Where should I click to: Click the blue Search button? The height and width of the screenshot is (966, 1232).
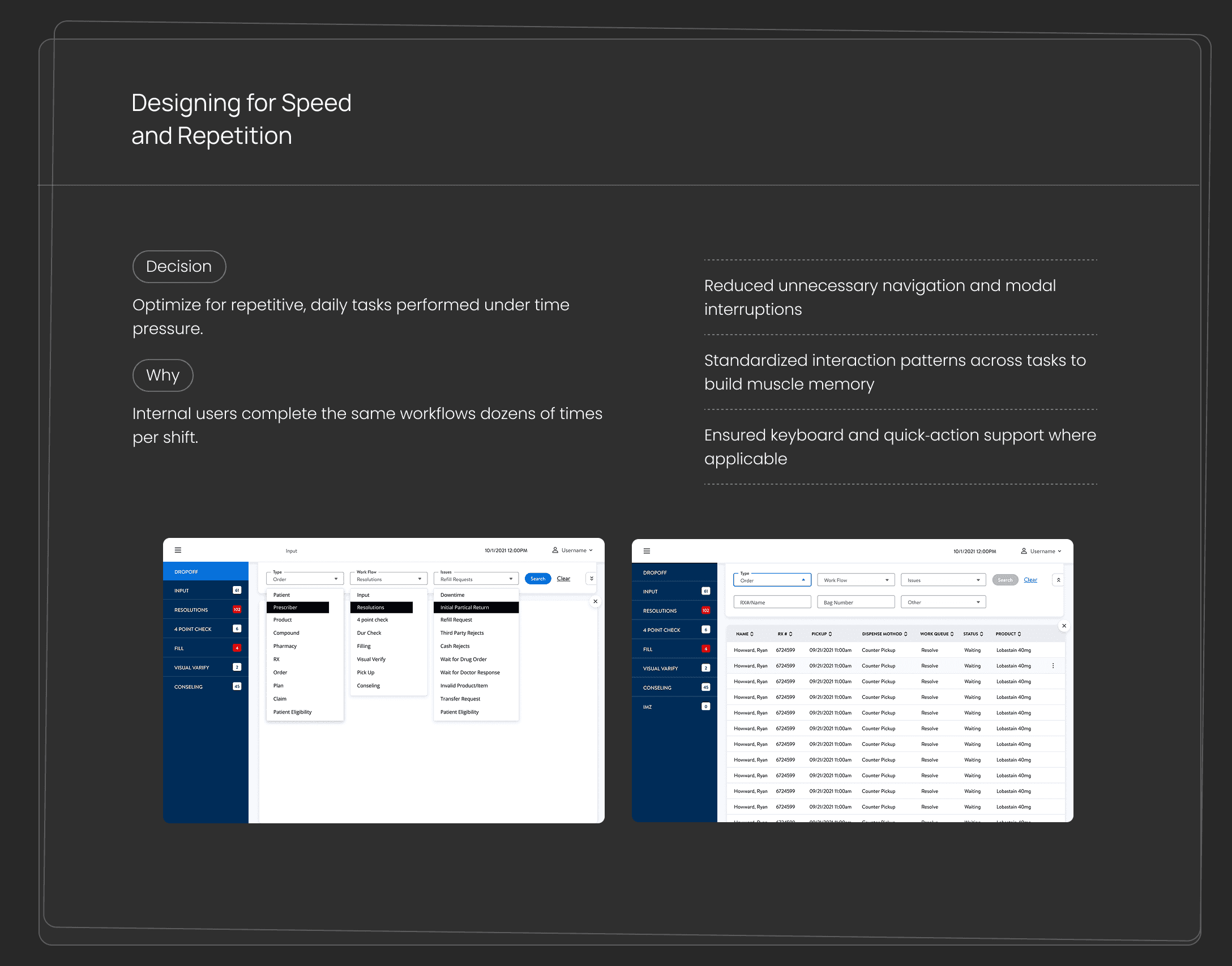pos(537,579)
